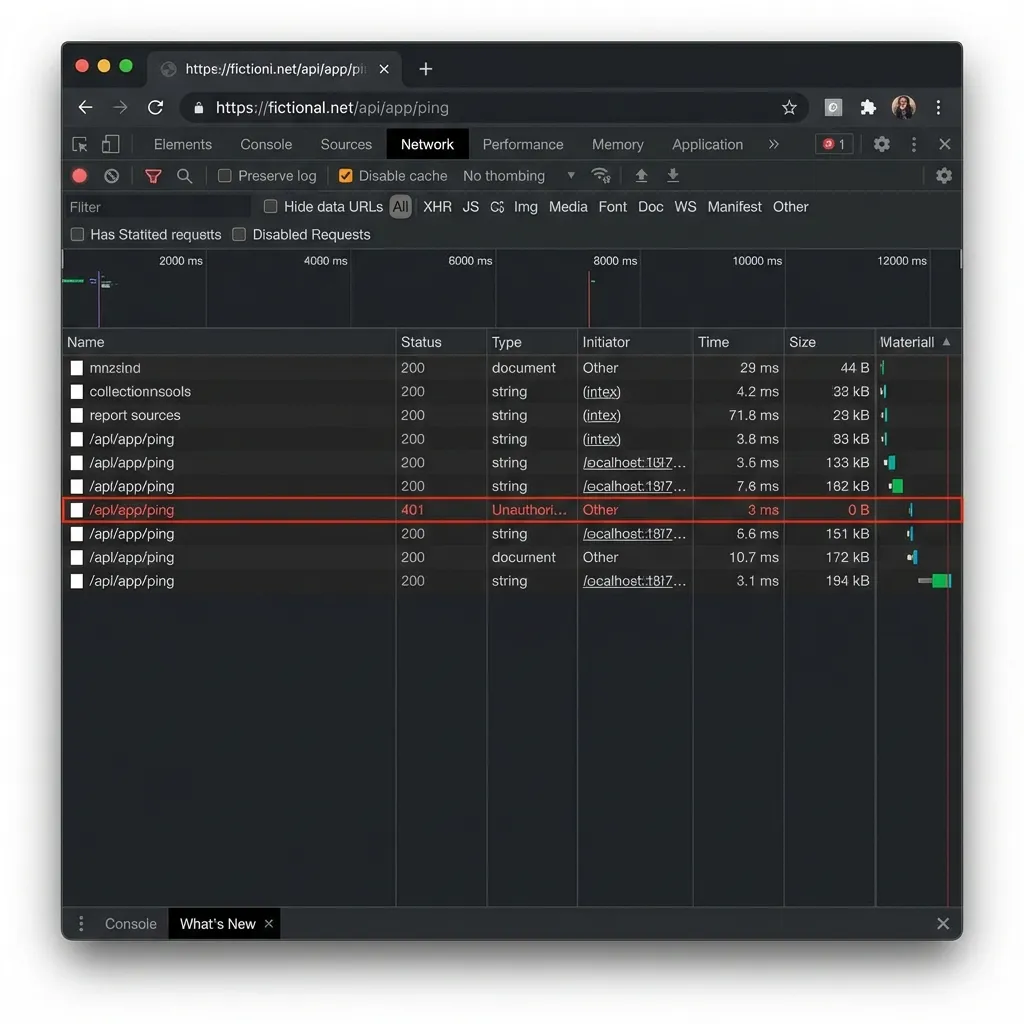The width and height of the screenshot is (1024, 1024).
Task: Switch to the Console tab
Action: 266,144
